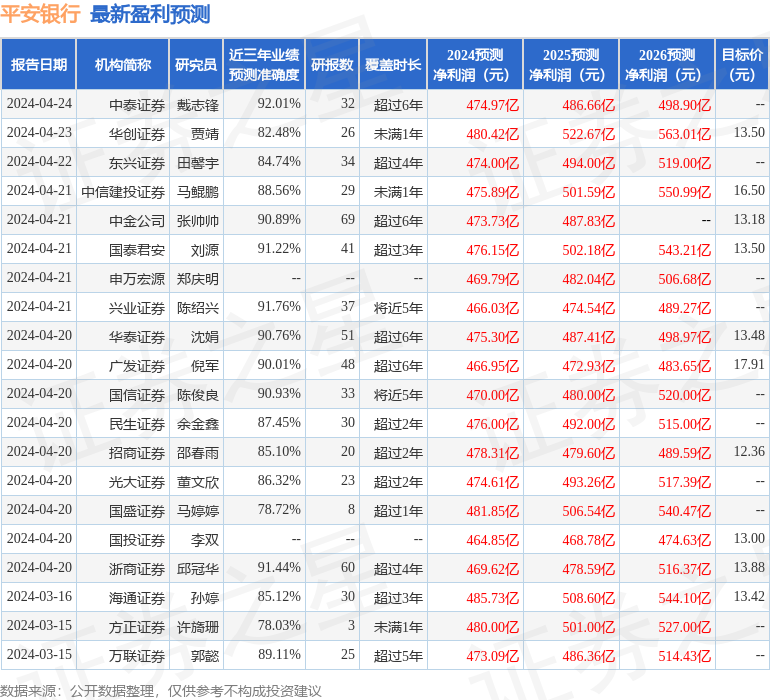This screenshot has height=700, width=770.
Task: Click 2026 forecast 550.99亿
Action: [x=685, y=192]
